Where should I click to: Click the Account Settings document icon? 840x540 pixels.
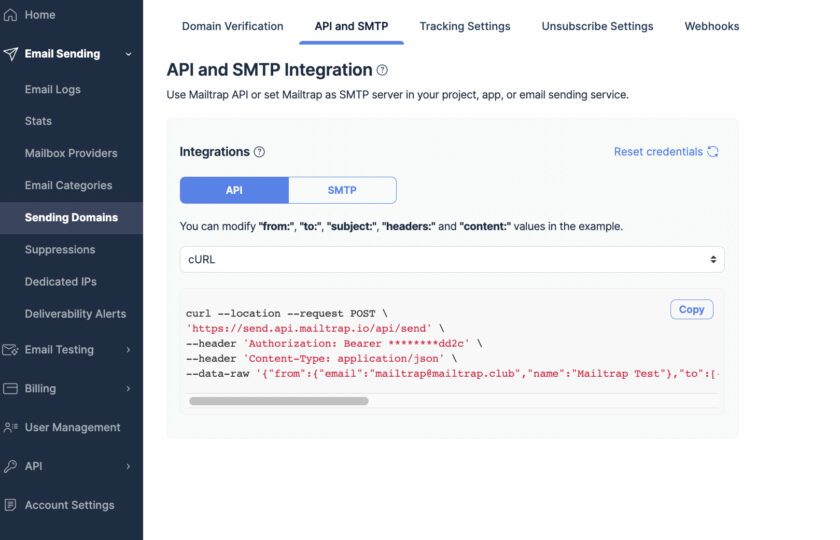[10, 505]
